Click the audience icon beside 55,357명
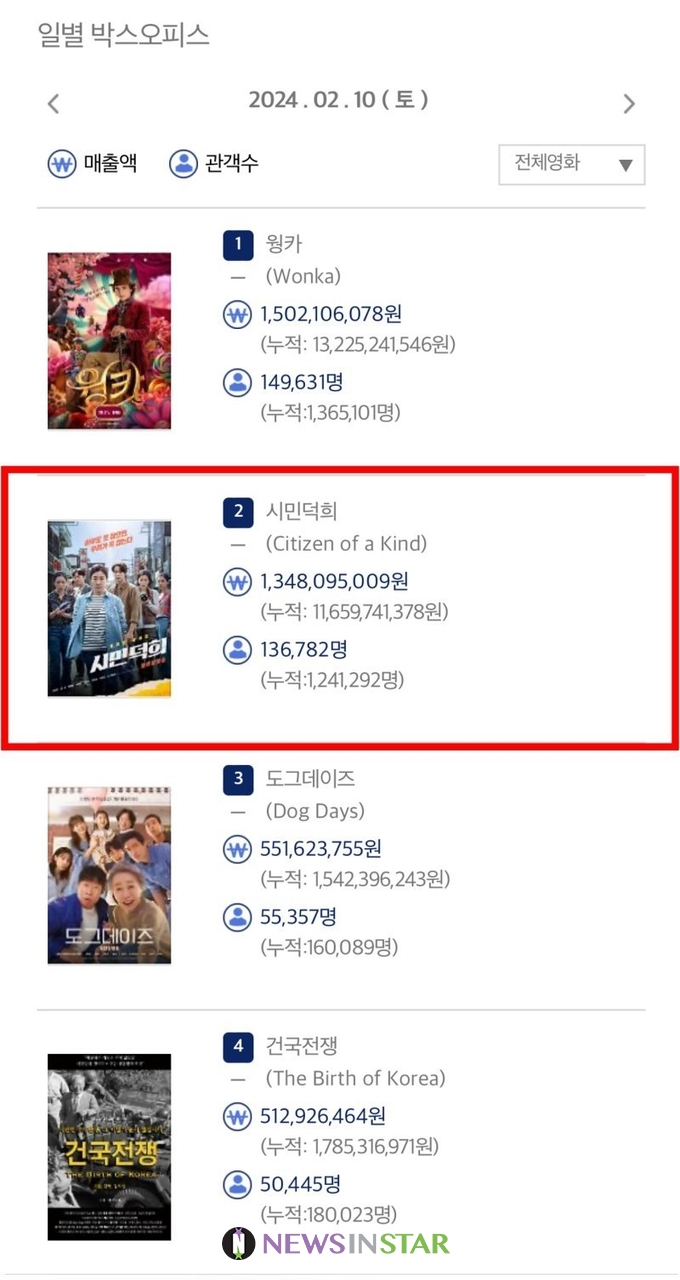The width and height of the screenshot is (680, 1280). coord(237,917)
